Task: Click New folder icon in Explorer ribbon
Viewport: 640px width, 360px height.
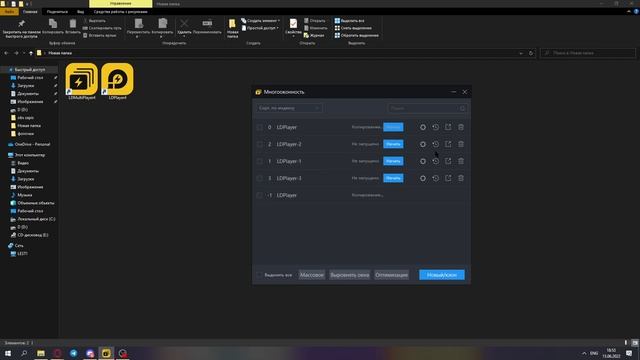Action: click(x=233, y=29)
